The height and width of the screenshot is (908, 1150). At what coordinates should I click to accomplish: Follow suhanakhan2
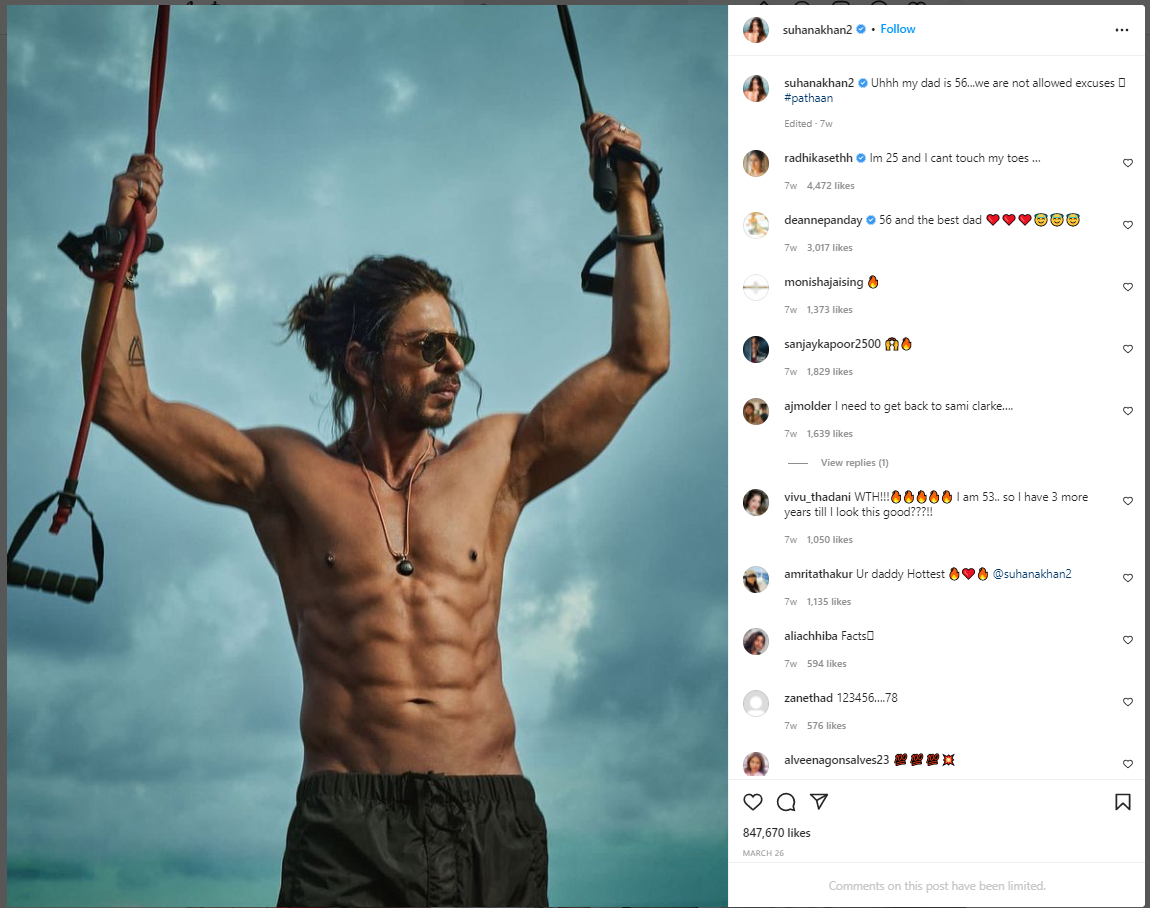(898, 29)
